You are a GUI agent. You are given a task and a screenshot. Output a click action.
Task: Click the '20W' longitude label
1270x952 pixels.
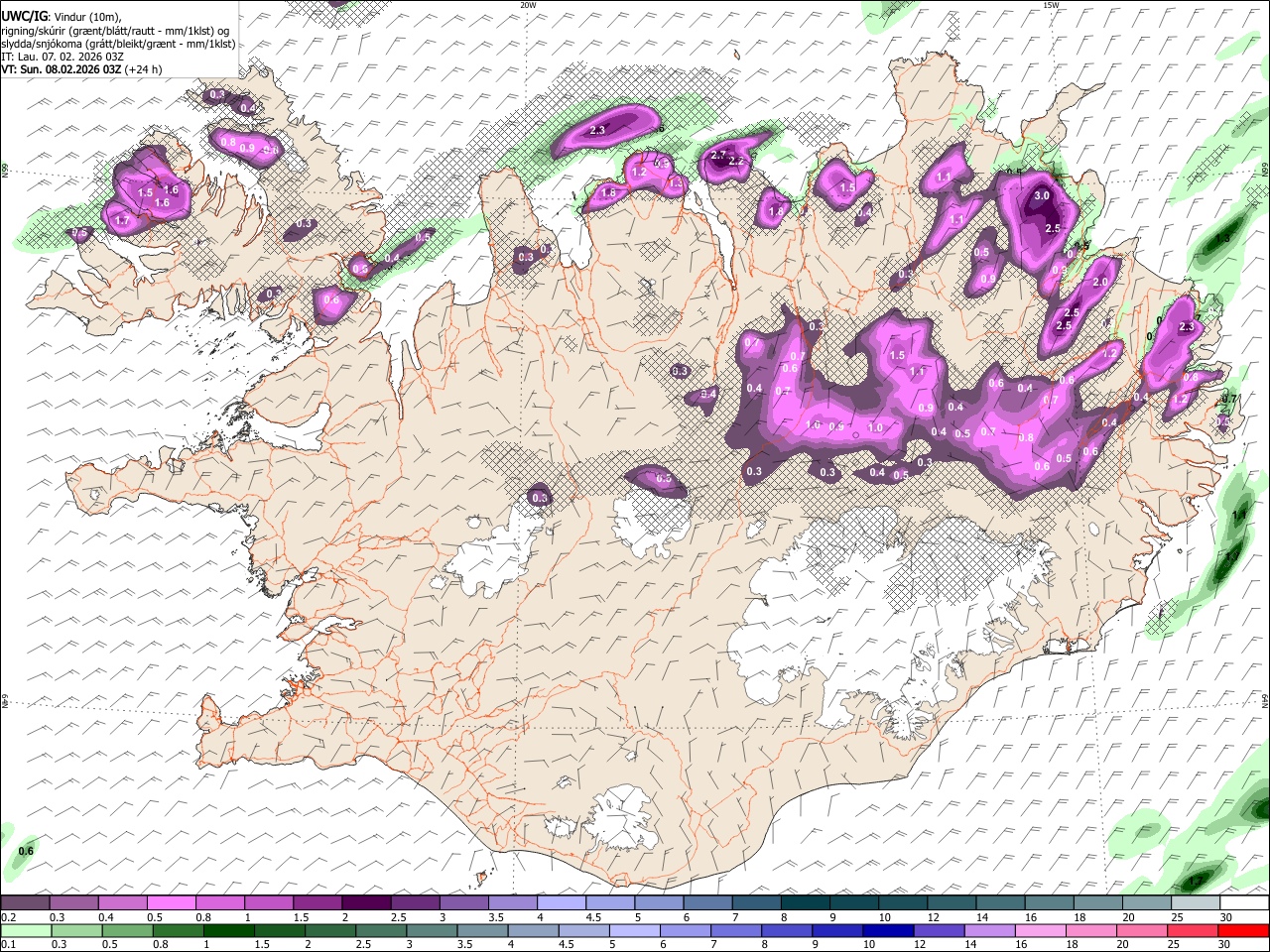528,5
